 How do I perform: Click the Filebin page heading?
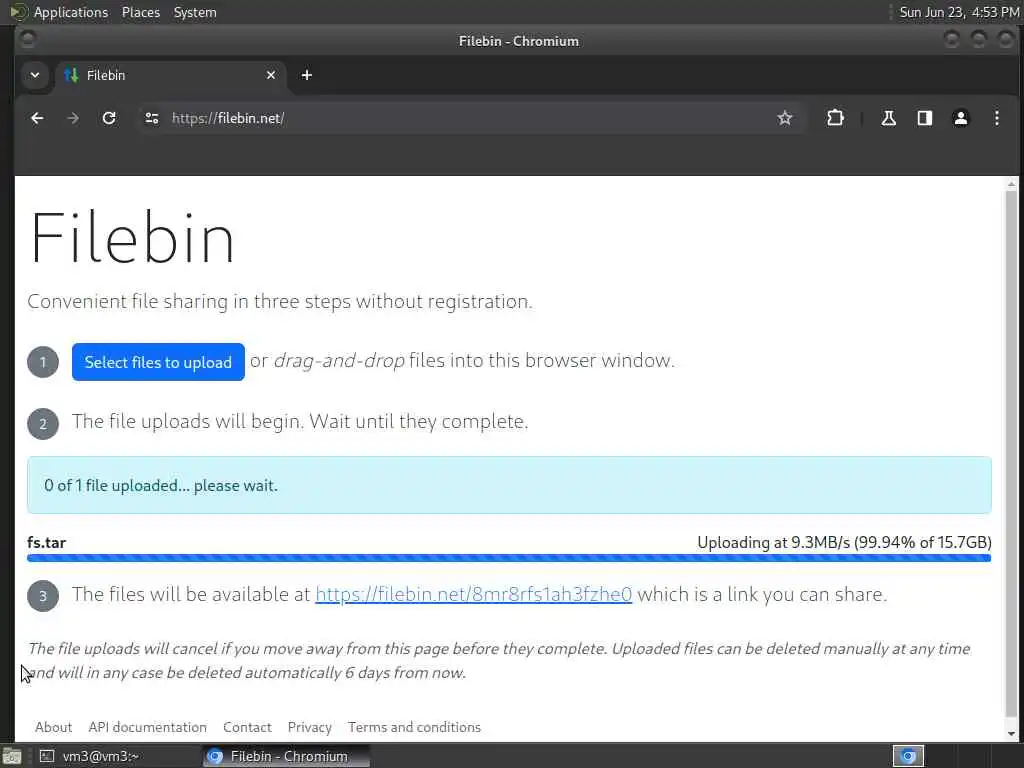click(132, 238)
